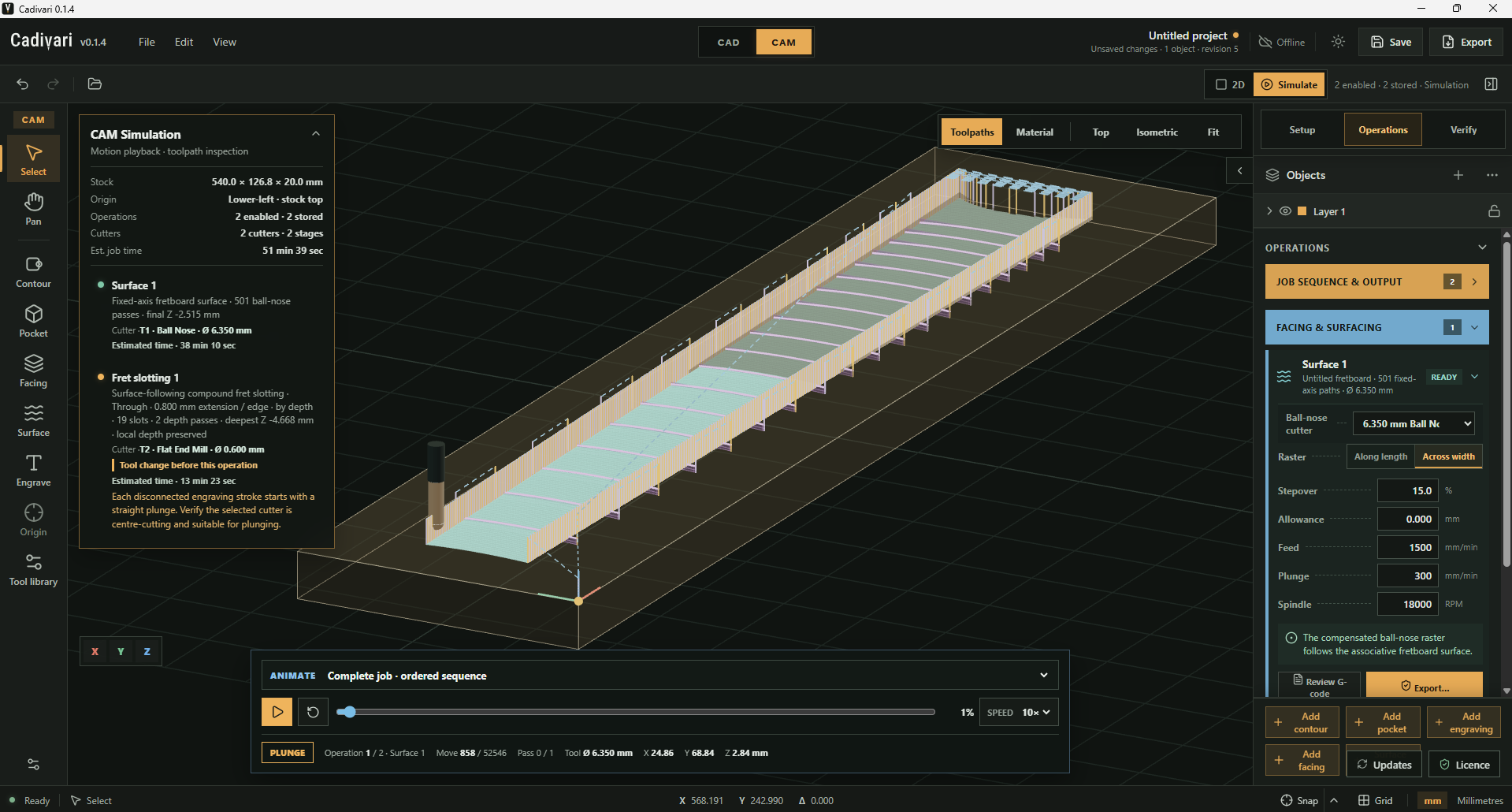Image resolution: width=1512 pixels, height=812 pixels.
Task: Restart the animation playback
Action: (313, 712)
